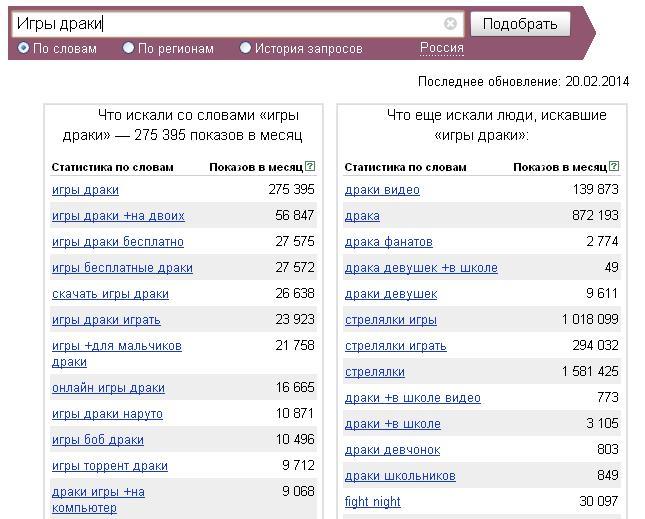Click the value '1 581 425' for стрелялки
Viewport: 645px width, 519px height.
coord(590,371)
